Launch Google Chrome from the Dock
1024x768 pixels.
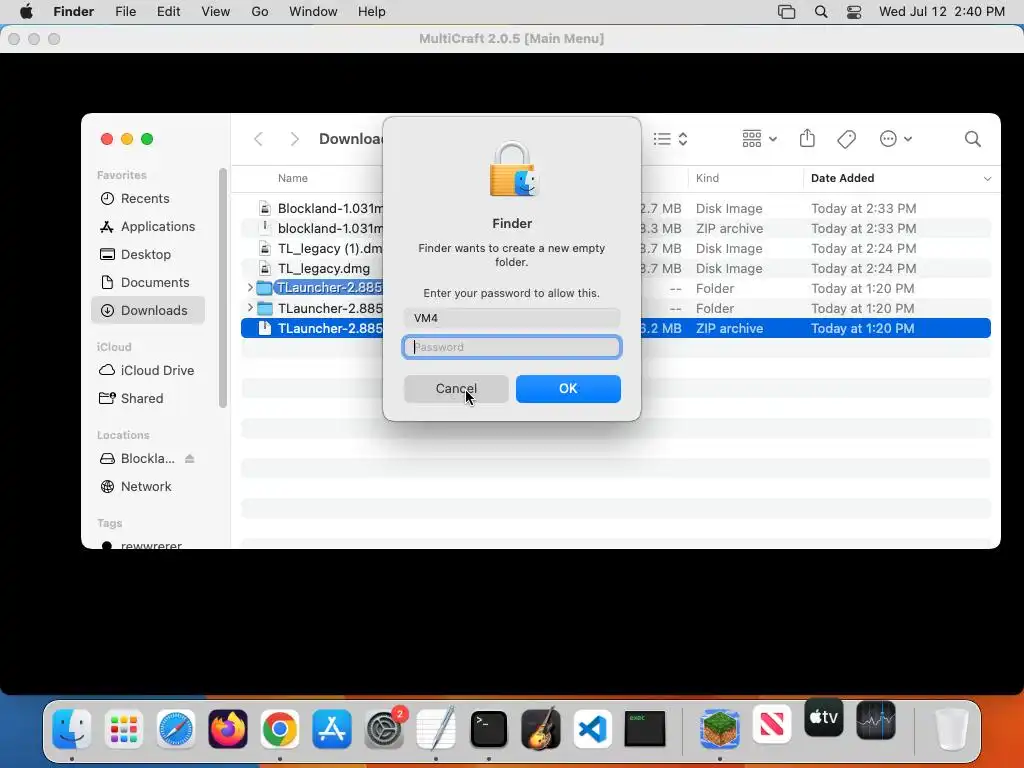(280, 729)
